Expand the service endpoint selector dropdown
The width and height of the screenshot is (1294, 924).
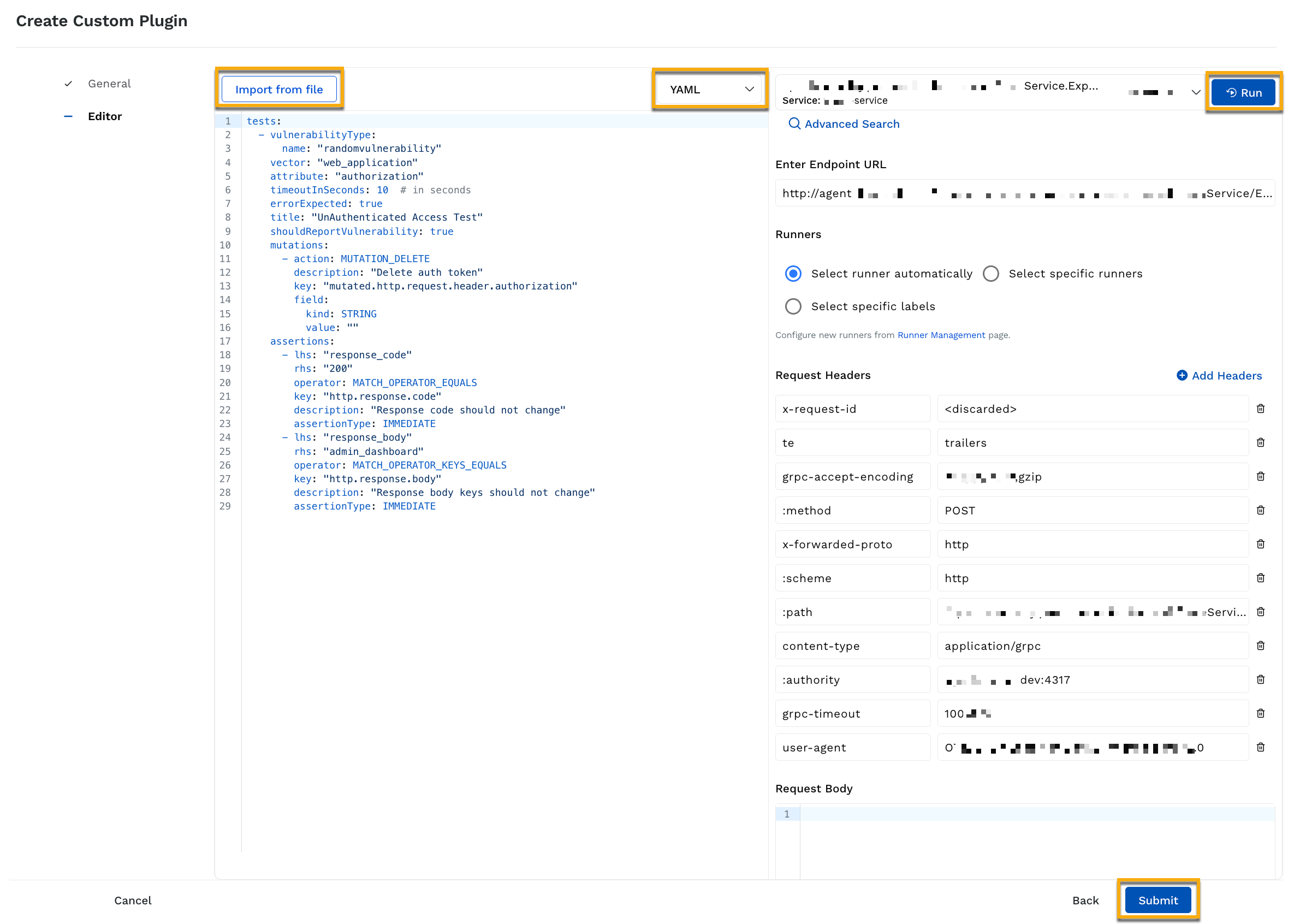click(1196, 92)
